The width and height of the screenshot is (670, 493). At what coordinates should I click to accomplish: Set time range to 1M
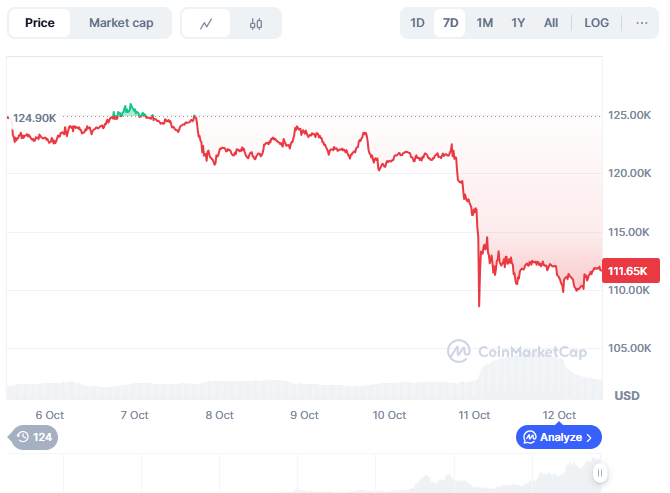point(484,23)
